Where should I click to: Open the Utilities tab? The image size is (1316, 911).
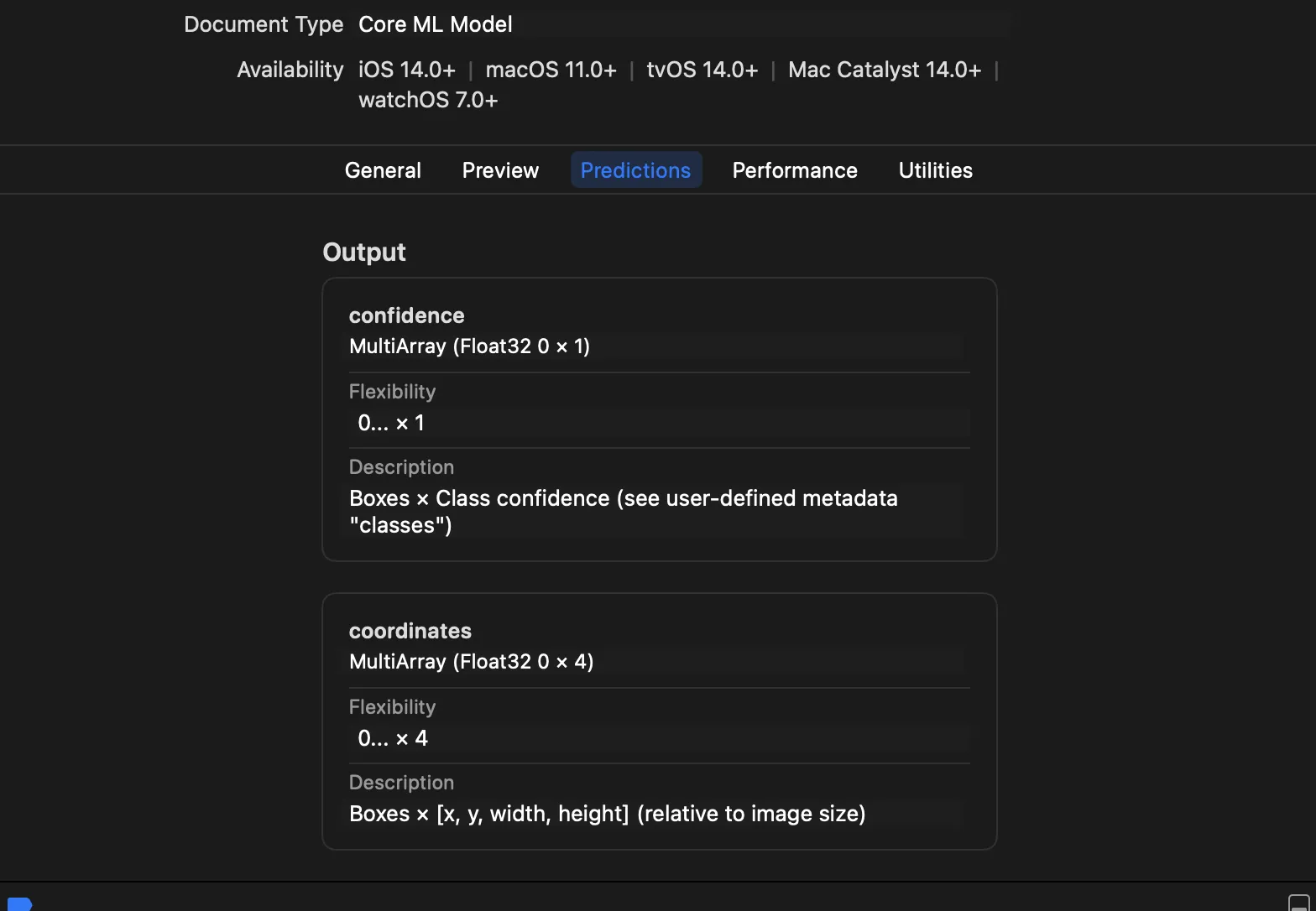pos(935,170)
